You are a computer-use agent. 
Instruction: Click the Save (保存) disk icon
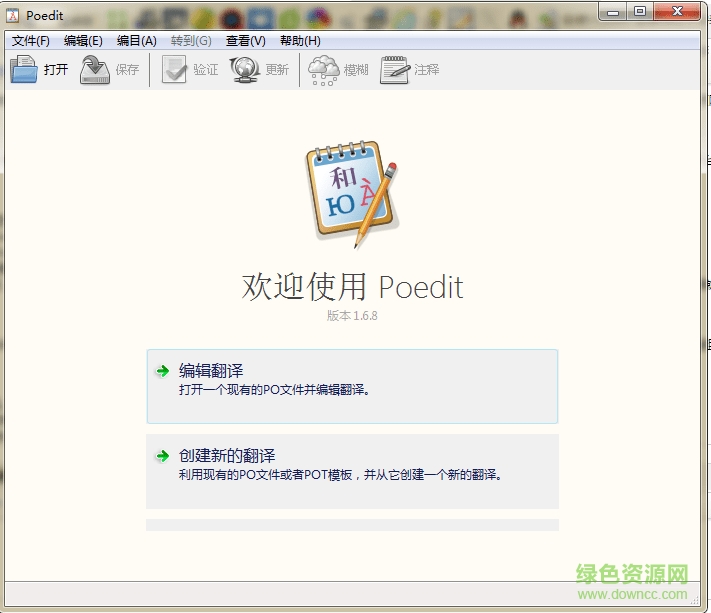coord(95,69)
